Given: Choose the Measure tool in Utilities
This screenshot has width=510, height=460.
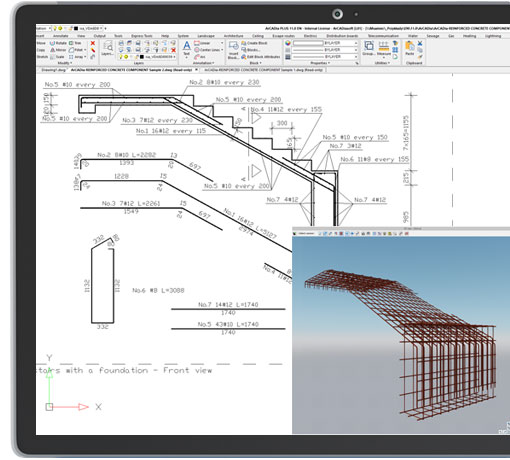Looking at the screenshot, I should click(384, 48).
